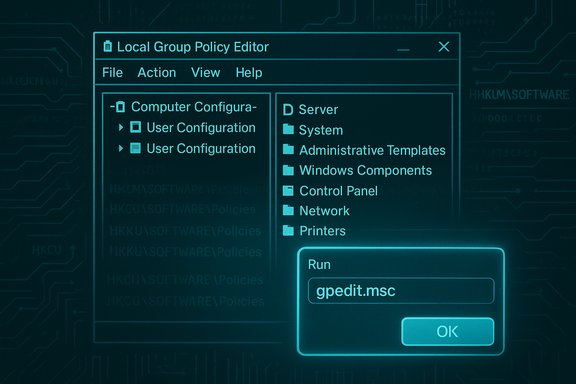This screenshot has height=384, width=576.
Task: Click OK in the Run dialog
Action: 448,331
